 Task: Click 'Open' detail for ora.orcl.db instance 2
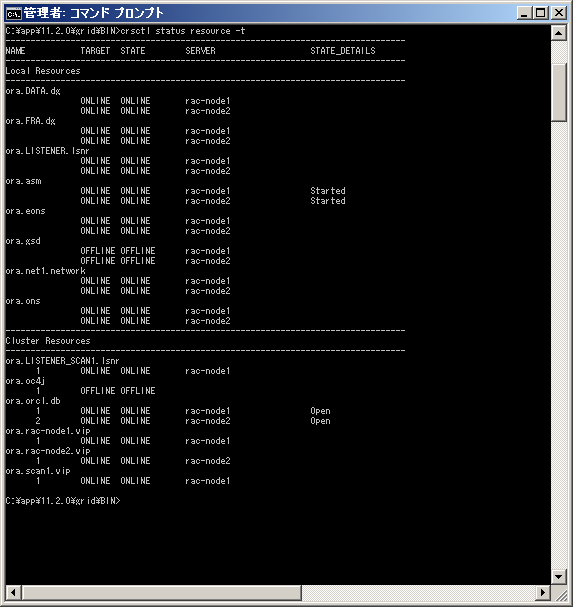[320, 421]
